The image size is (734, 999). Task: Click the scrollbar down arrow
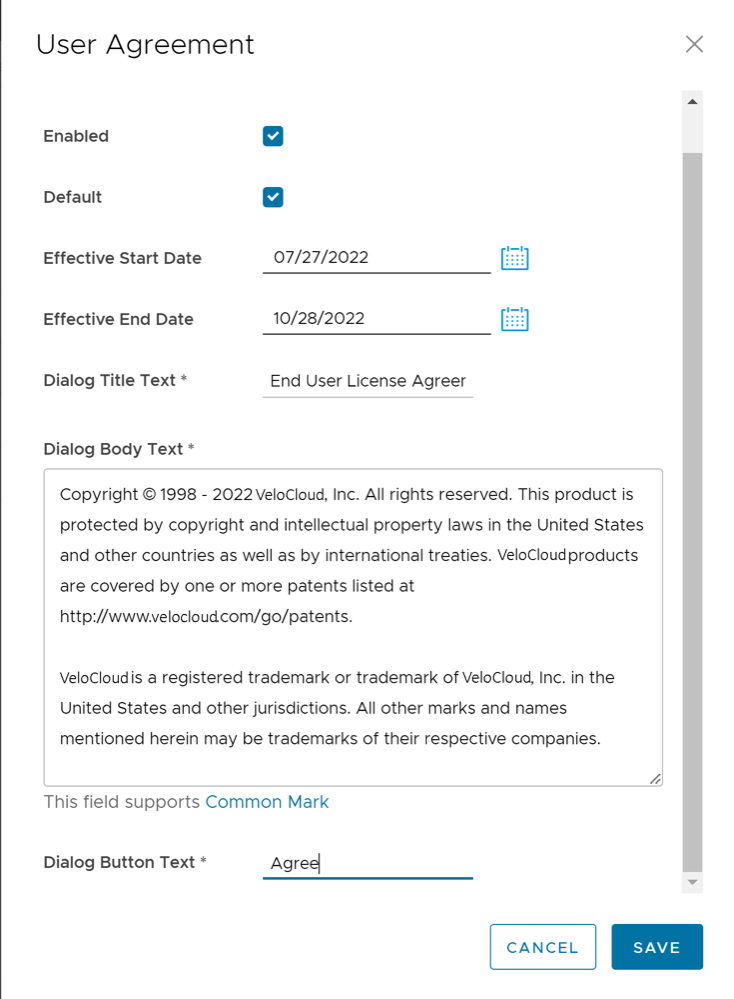(691, 882)
